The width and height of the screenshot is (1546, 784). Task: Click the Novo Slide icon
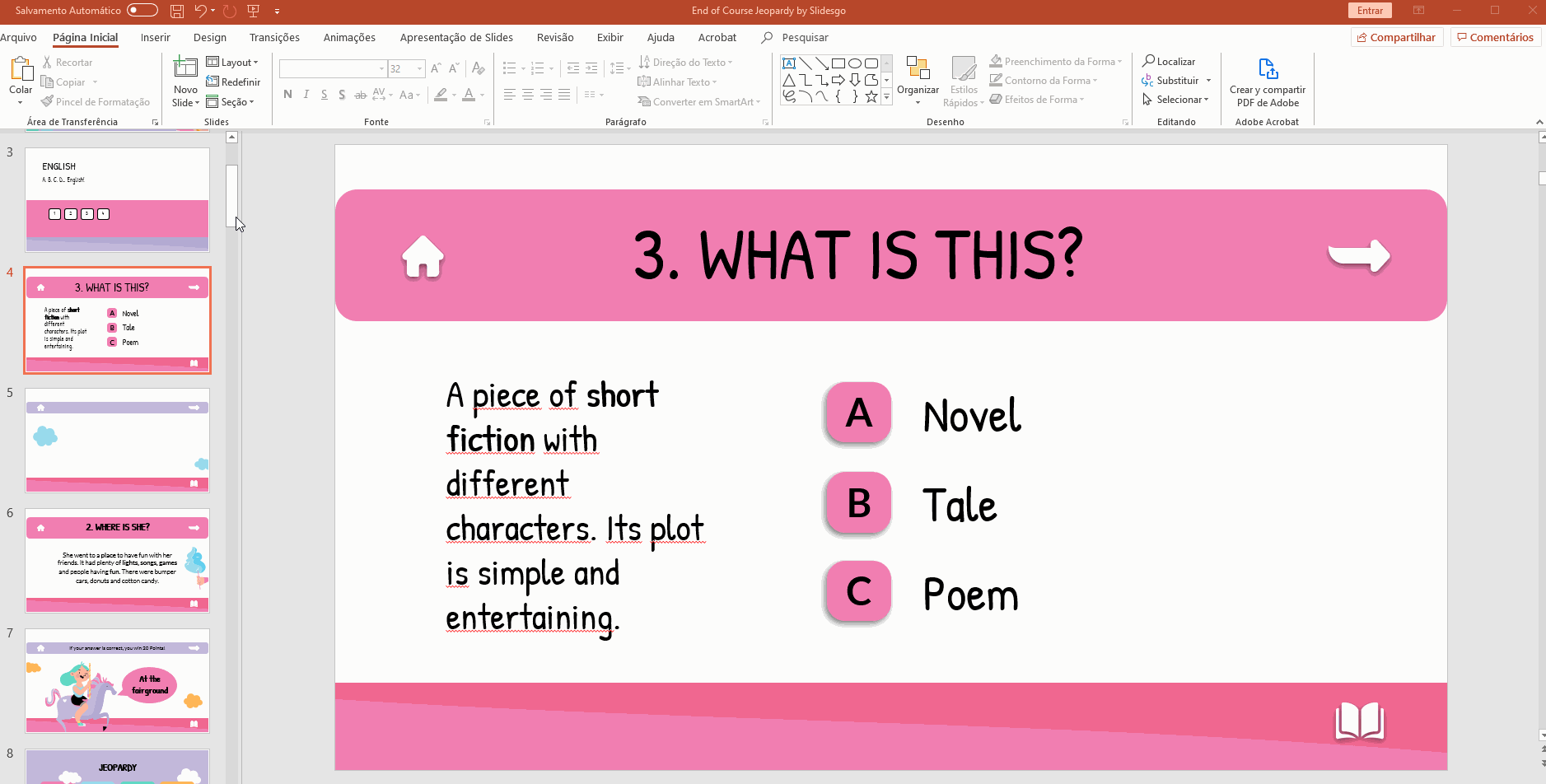[185, 69]
